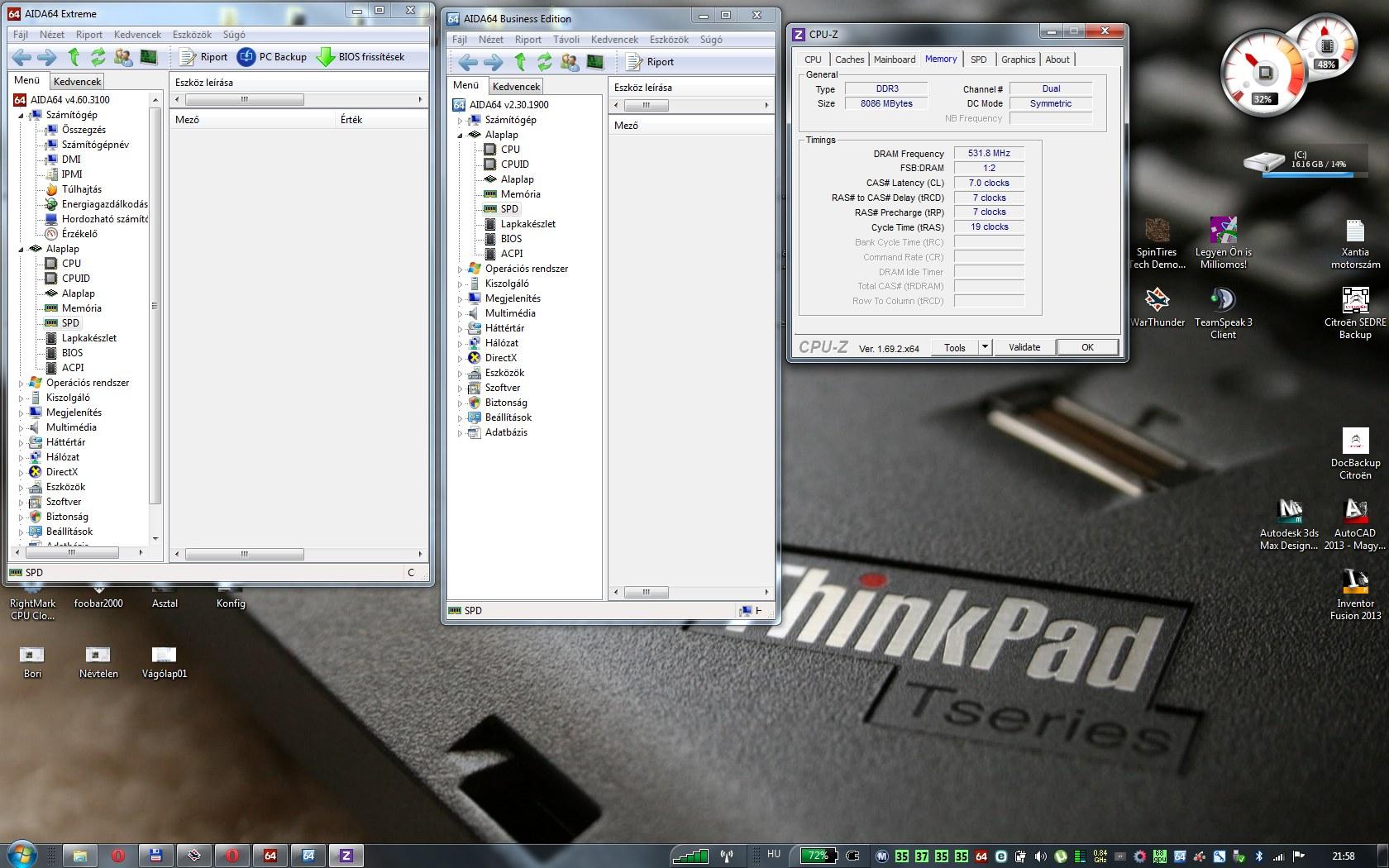1389x868 pixels.
Task: Click Back arrow in AIDA64 Extreme toolbar
Action: pyautogui.click(x=21, y=57)
